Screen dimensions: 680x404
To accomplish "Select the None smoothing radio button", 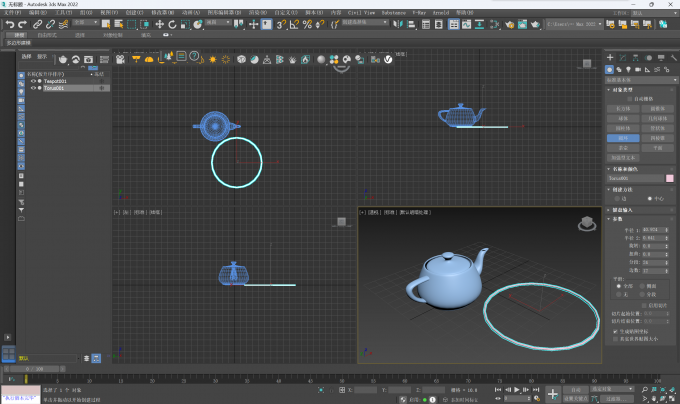I will [x=618, y=294].
